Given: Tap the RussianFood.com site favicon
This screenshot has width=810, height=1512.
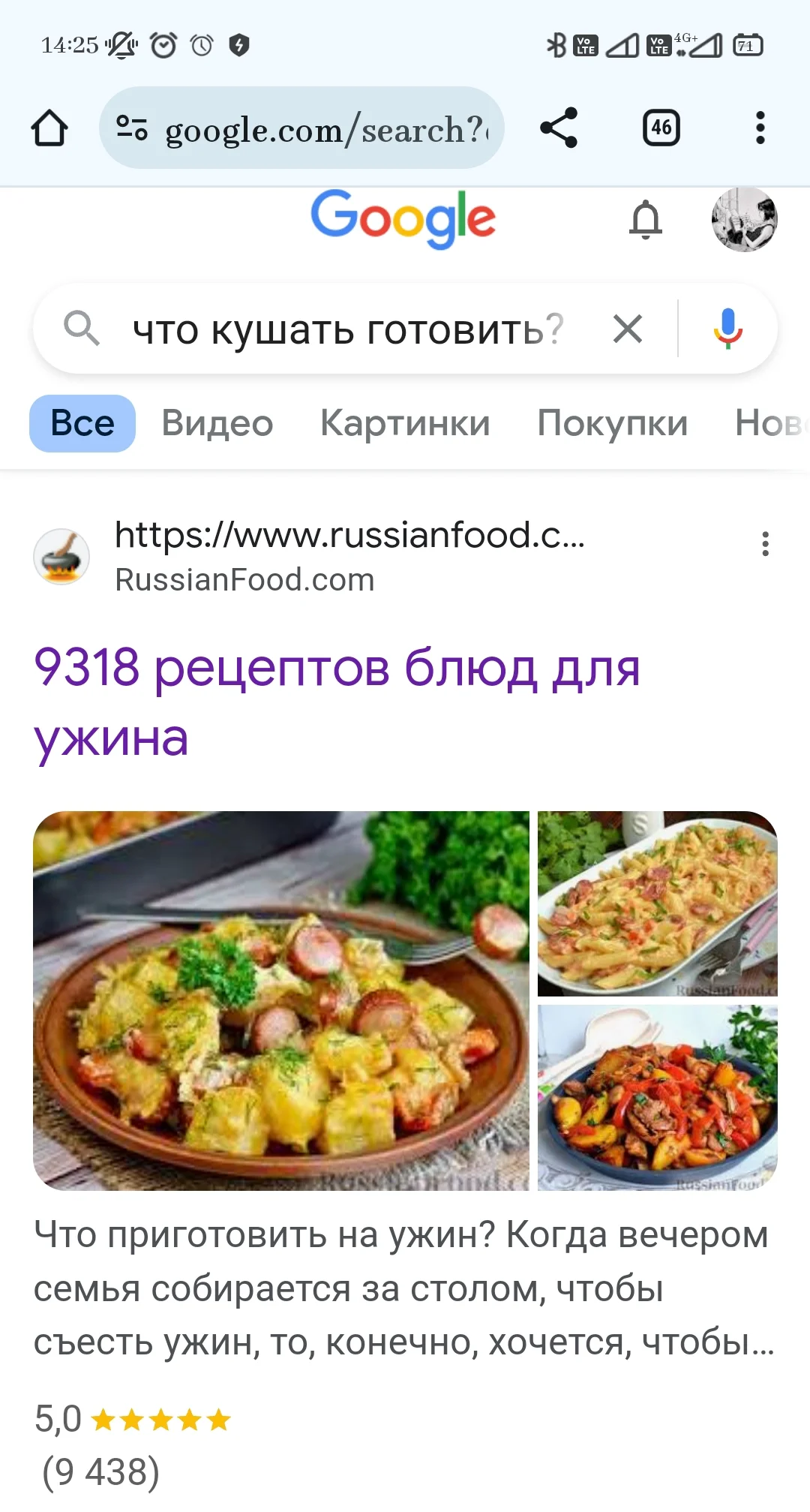Looking at the screenshot, I should click(61, 557).
